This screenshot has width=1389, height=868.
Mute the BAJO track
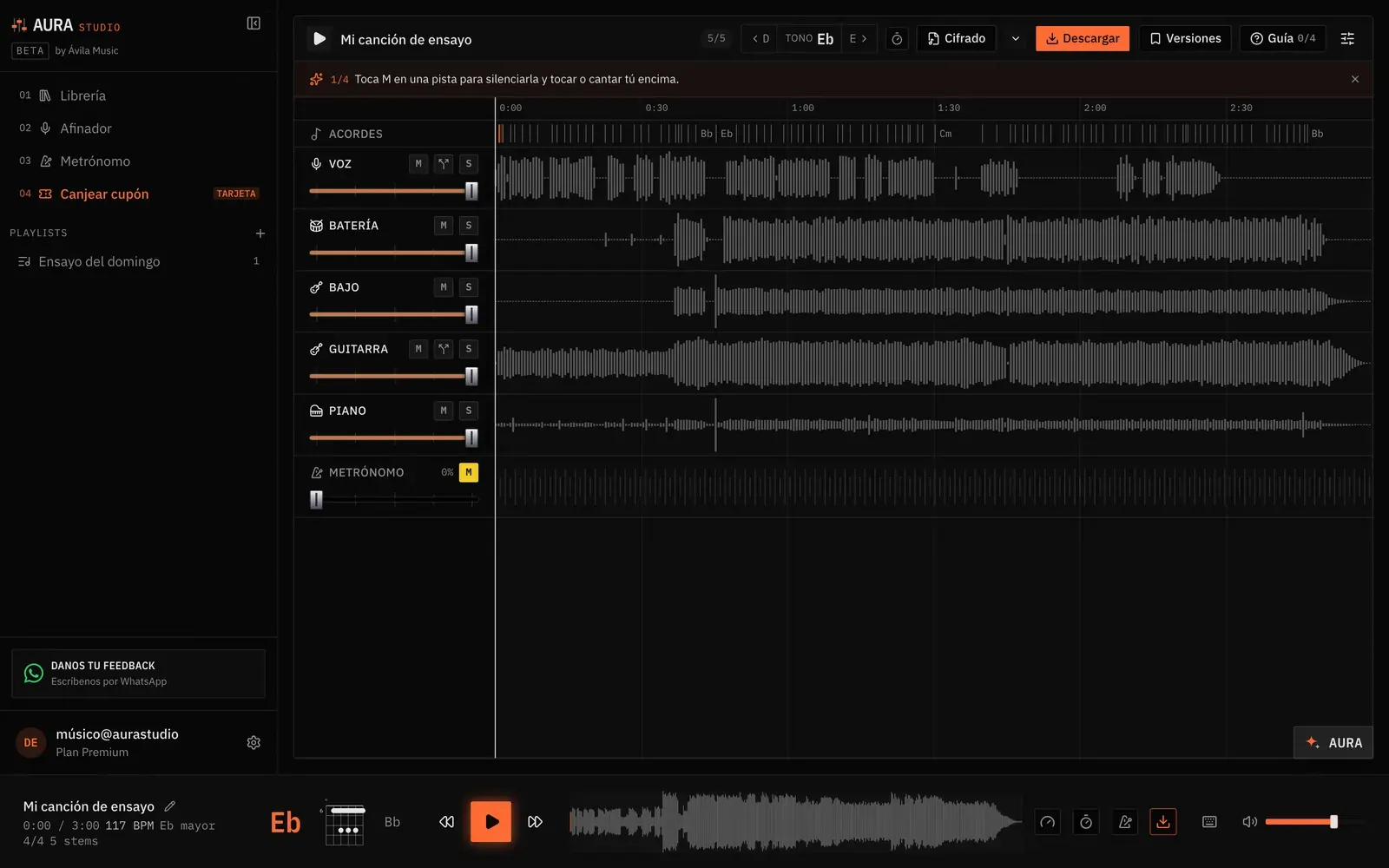click(444, 287)
